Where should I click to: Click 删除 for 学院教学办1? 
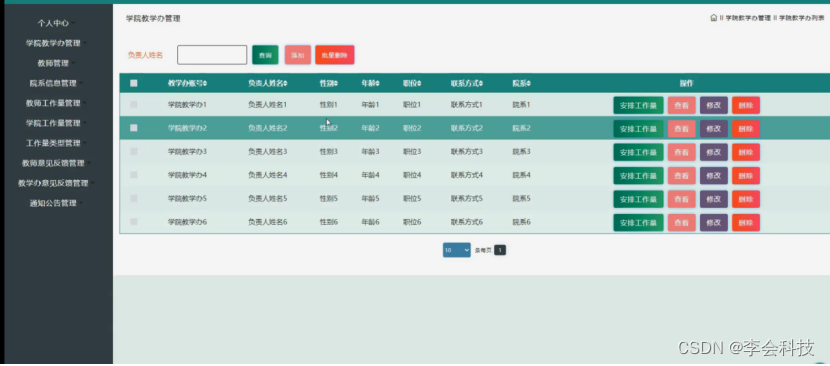pos(746,105)
